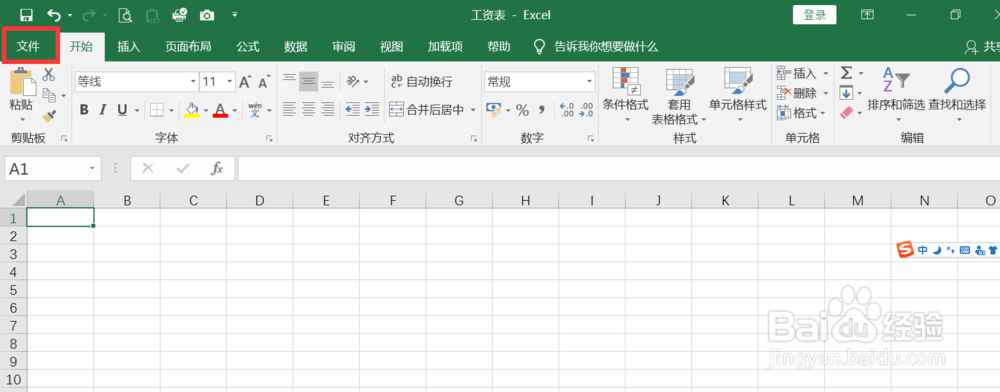The image size is (1000, 392).
Task: Select the Format Painter brush
Action: [x=49, y=115]
